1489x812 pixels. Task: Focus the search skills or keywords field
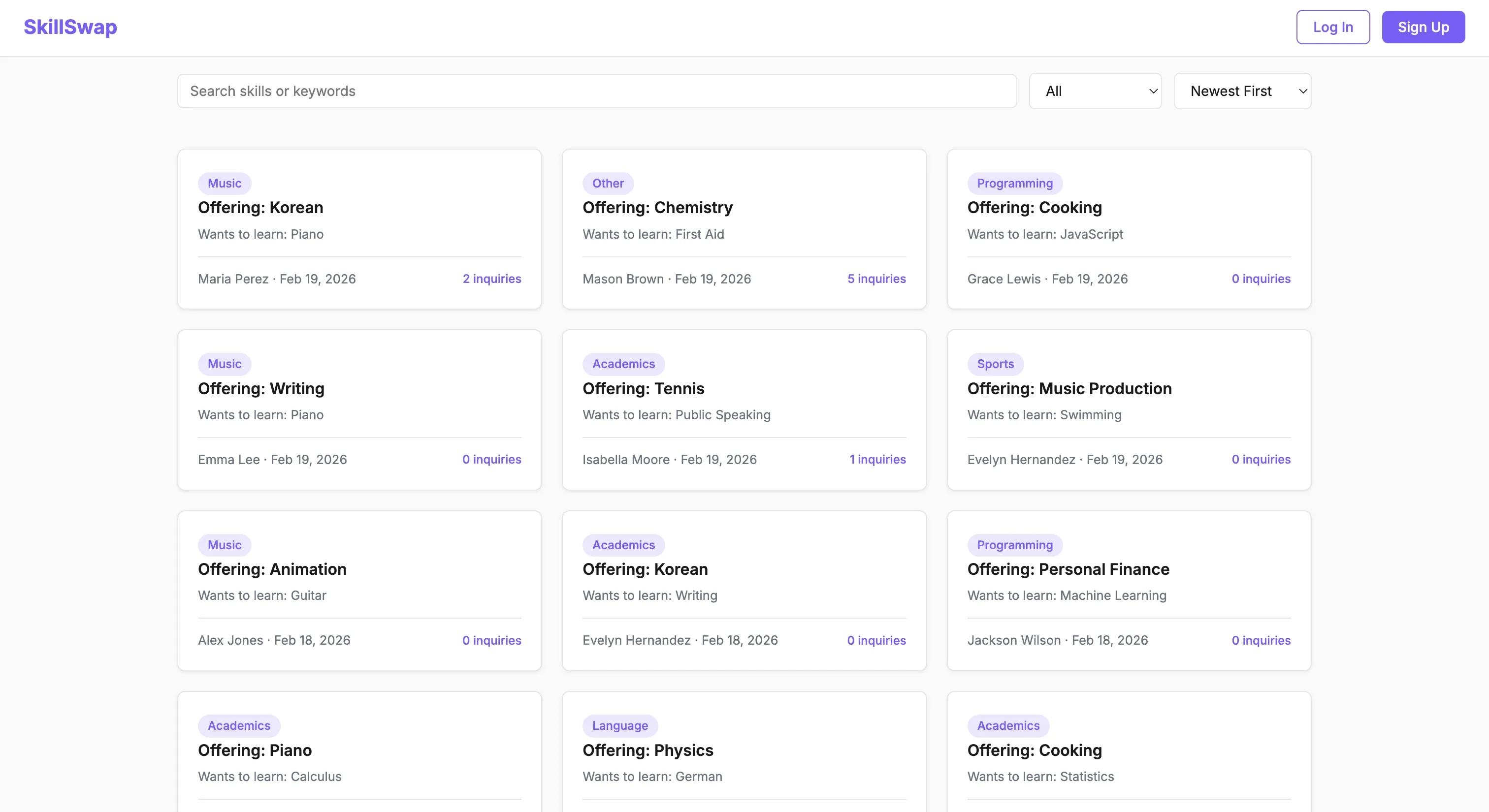click(x=596, y=91)
